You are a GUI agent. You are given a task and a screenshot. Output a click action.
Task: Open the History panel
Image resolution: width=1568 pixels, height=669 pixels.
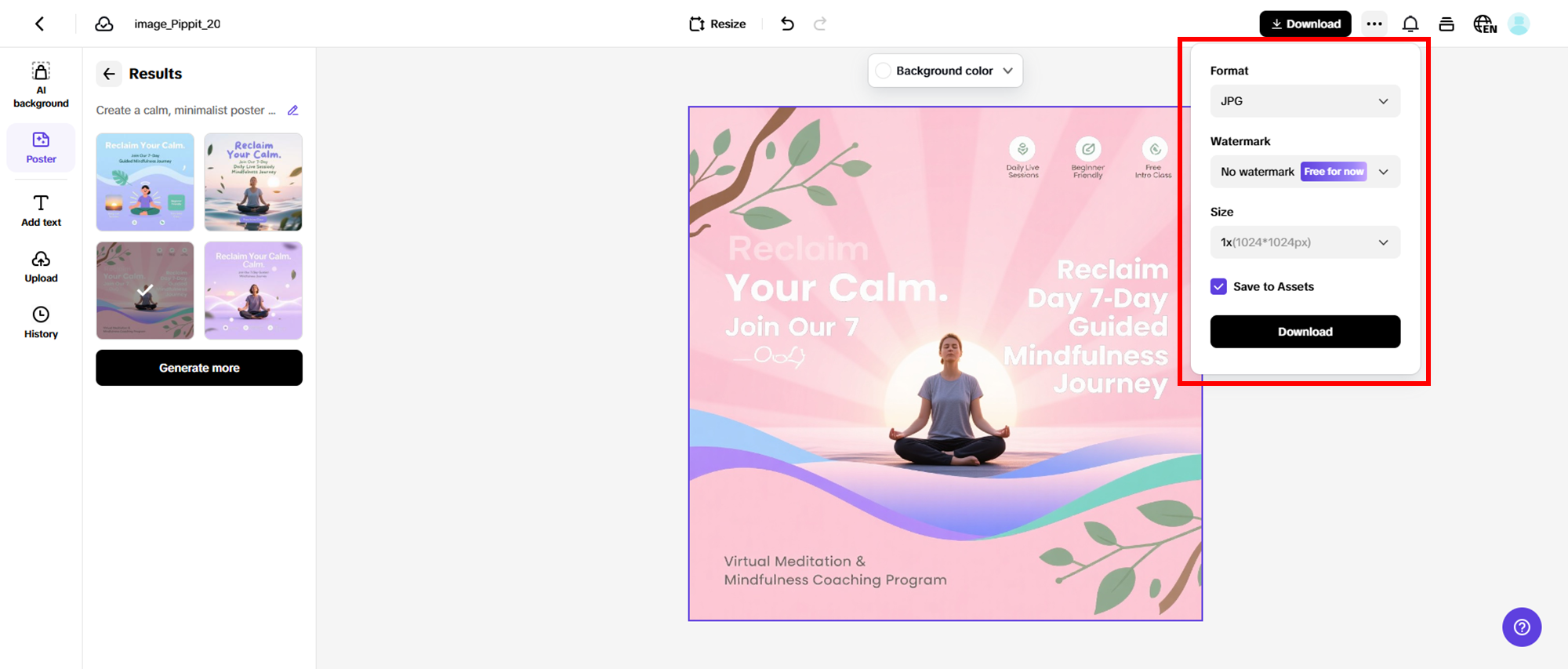pyautogui.click(x=41, y=322)
